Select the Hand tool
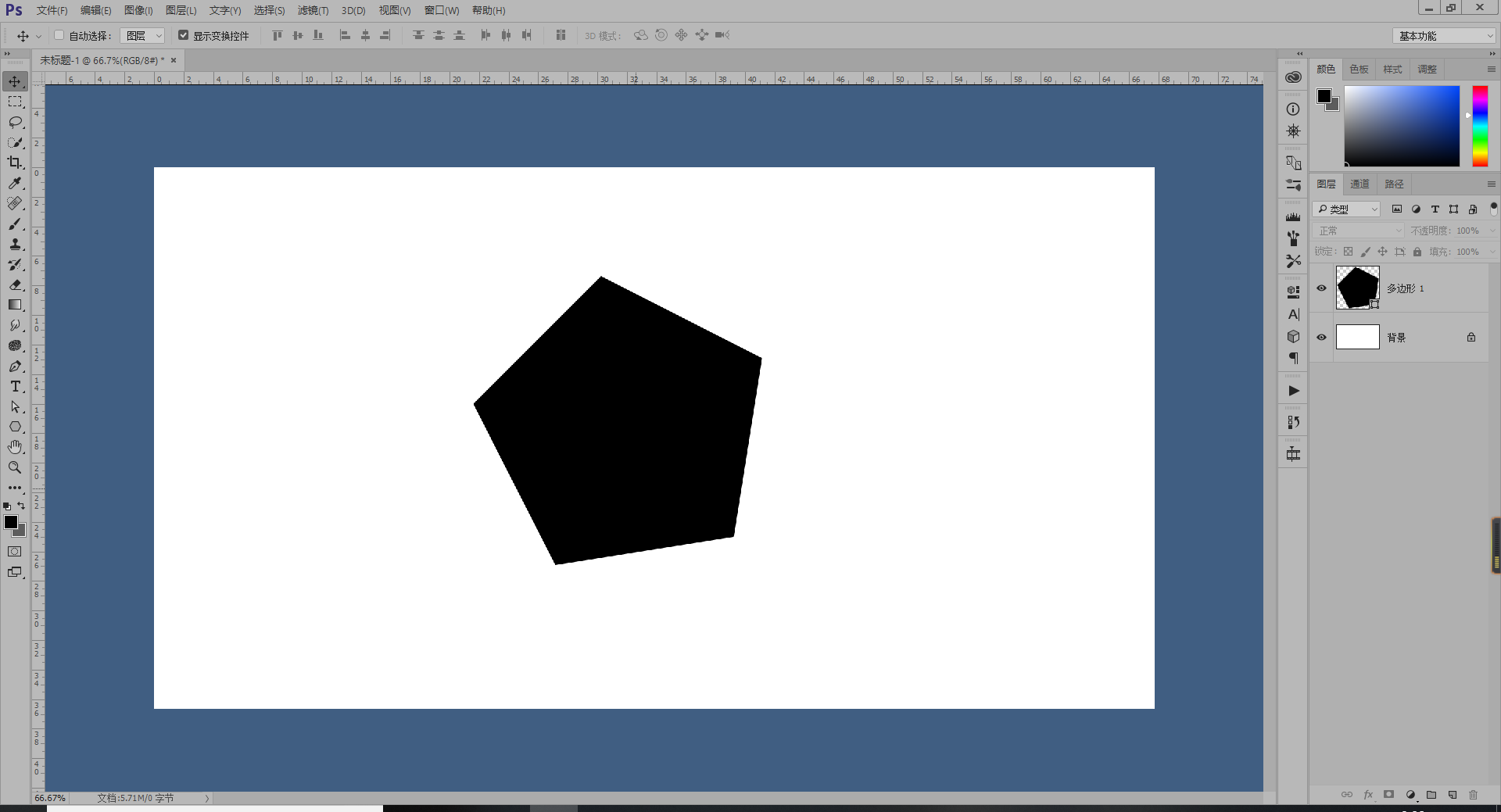This screenshot has height=812, width=1501. pyautogui.click(x=15, y=447)
